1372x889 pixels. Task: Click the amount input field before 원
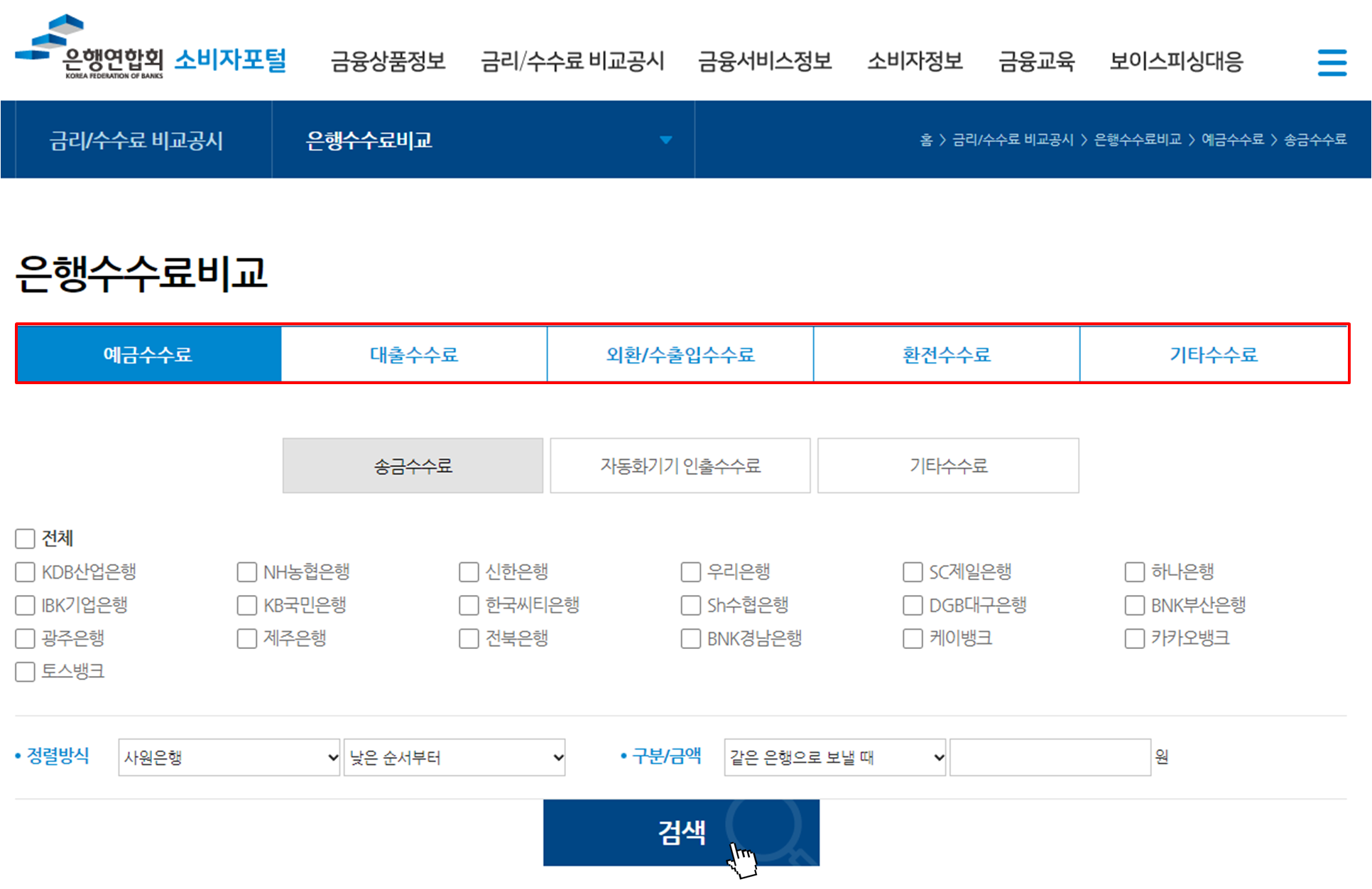(x=1050, y=758)
